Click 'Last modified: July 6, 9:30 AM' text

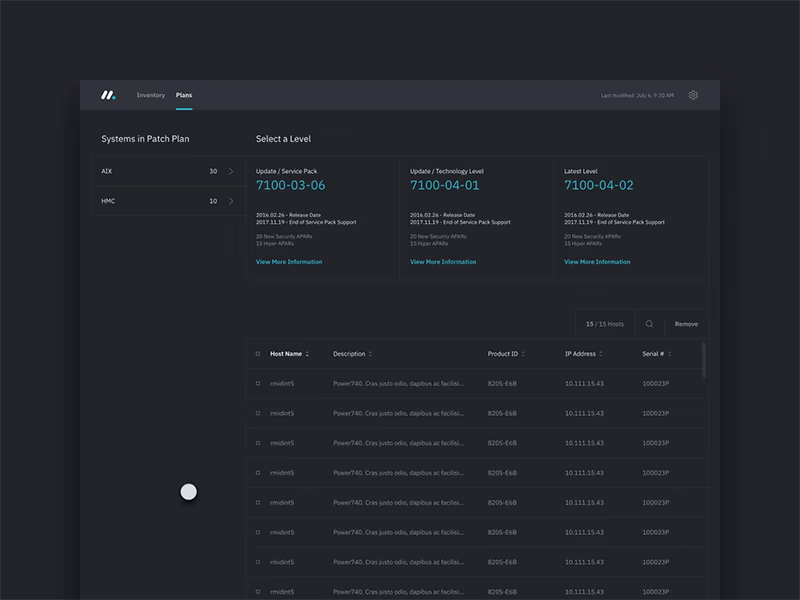(x=637, y=95)
